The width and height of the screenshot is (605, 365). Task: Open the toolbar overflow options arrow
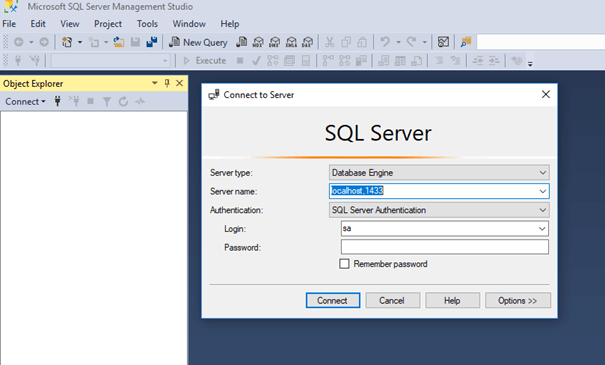point(530,64)
